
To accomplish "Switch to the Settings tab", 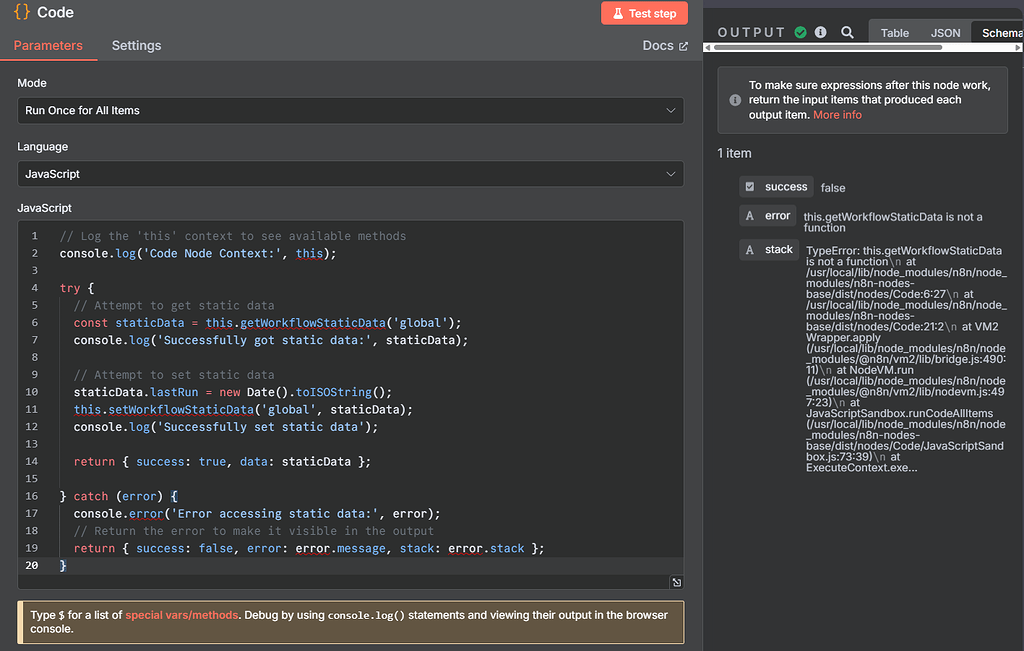I will [136, 46].
